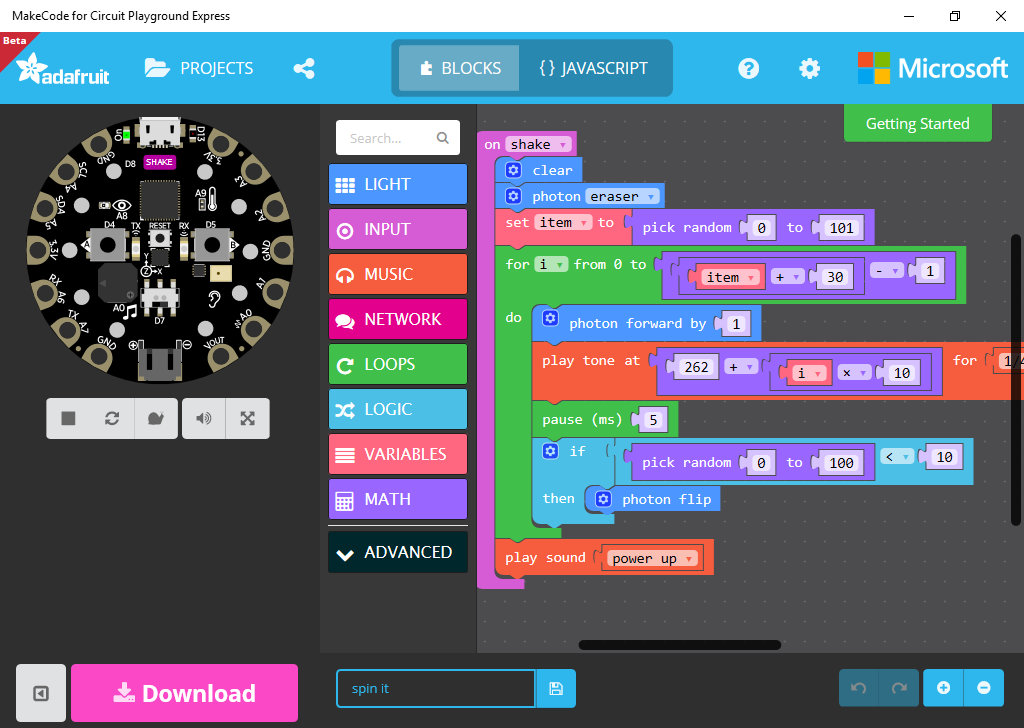This screenshot has height=728, width=1024.
Task: Redo the last change
Action: [899, 688]
